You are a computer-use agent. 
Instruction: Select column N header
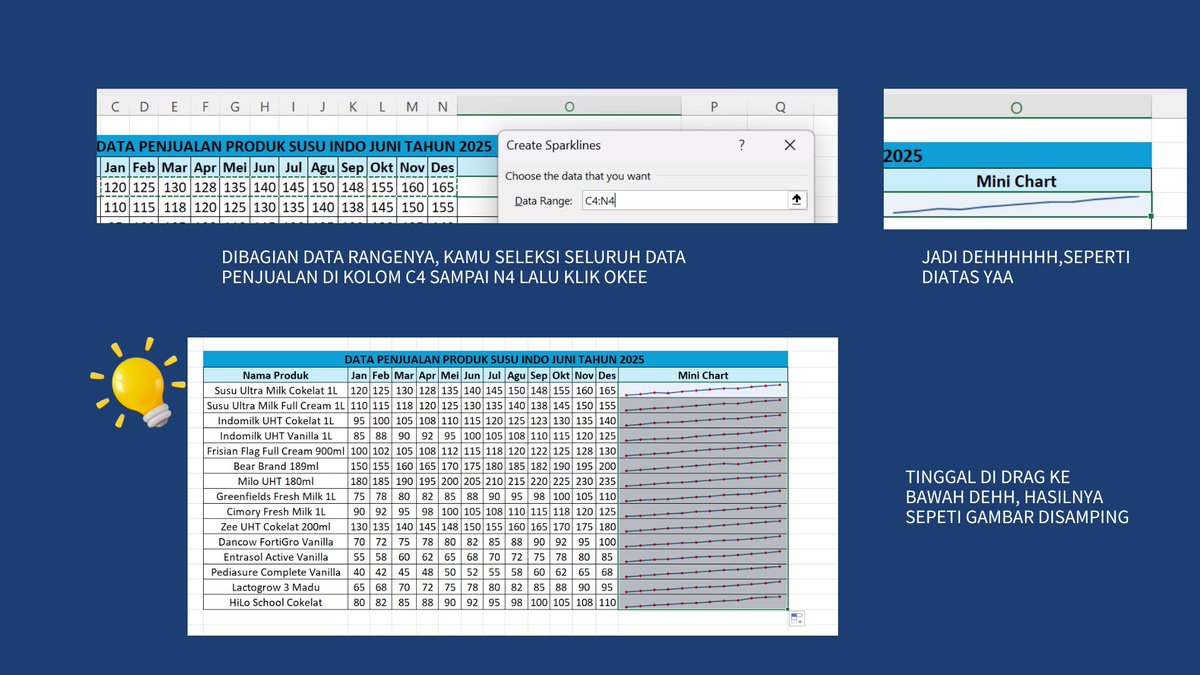(442, 107)
